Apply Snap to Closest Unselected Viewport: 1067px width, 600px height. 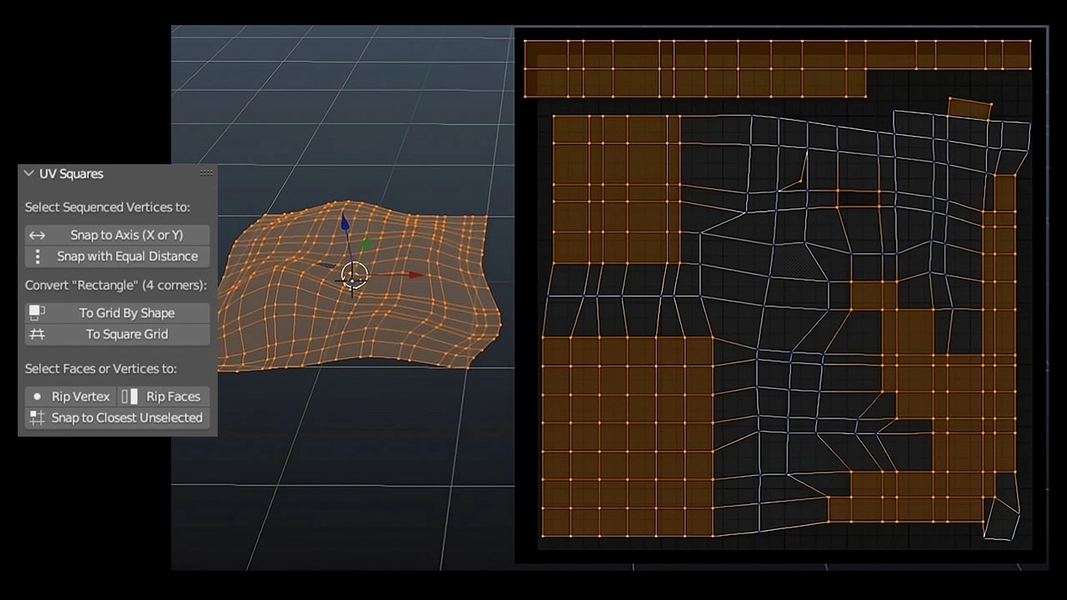[125, 418]
